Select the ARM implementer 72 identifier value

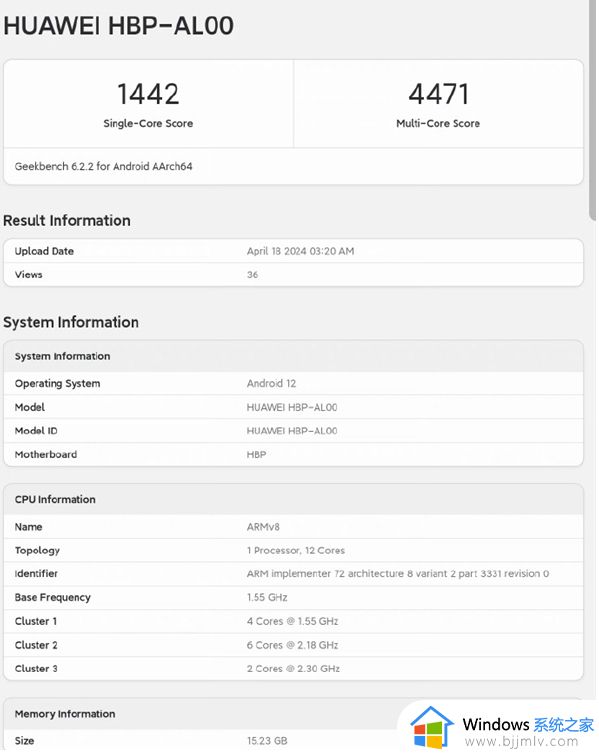point(398,573)
